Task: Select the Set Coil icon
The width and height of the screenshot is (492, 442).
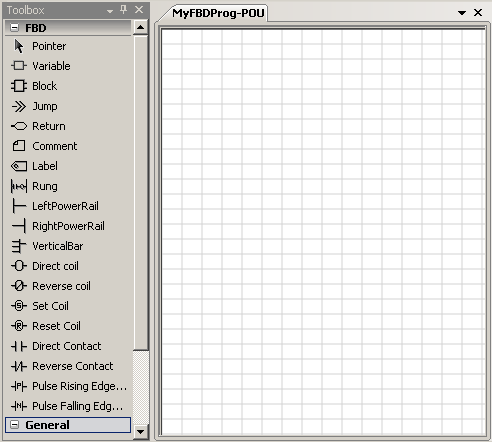Action: tap(19, 306)
